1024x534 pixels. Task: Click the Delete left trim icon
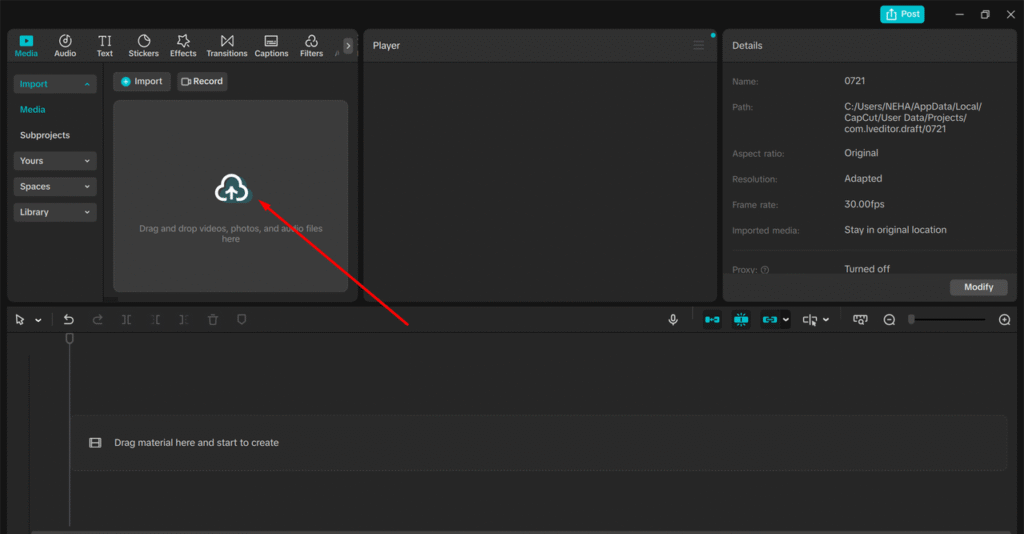pyautogui.click(x=155, y=320)
